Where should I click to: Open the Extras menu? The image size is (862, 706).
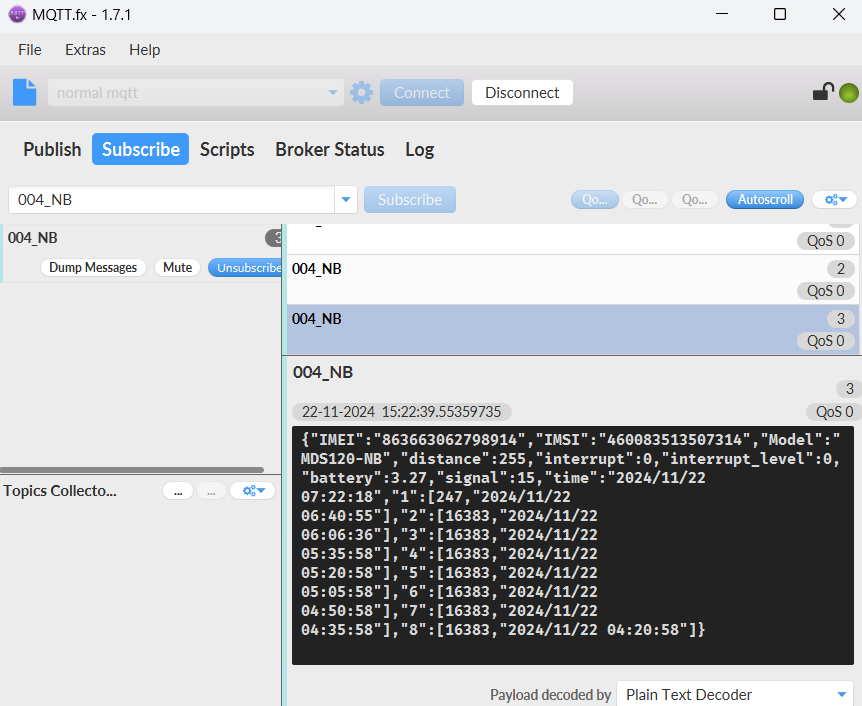[85, 49]
